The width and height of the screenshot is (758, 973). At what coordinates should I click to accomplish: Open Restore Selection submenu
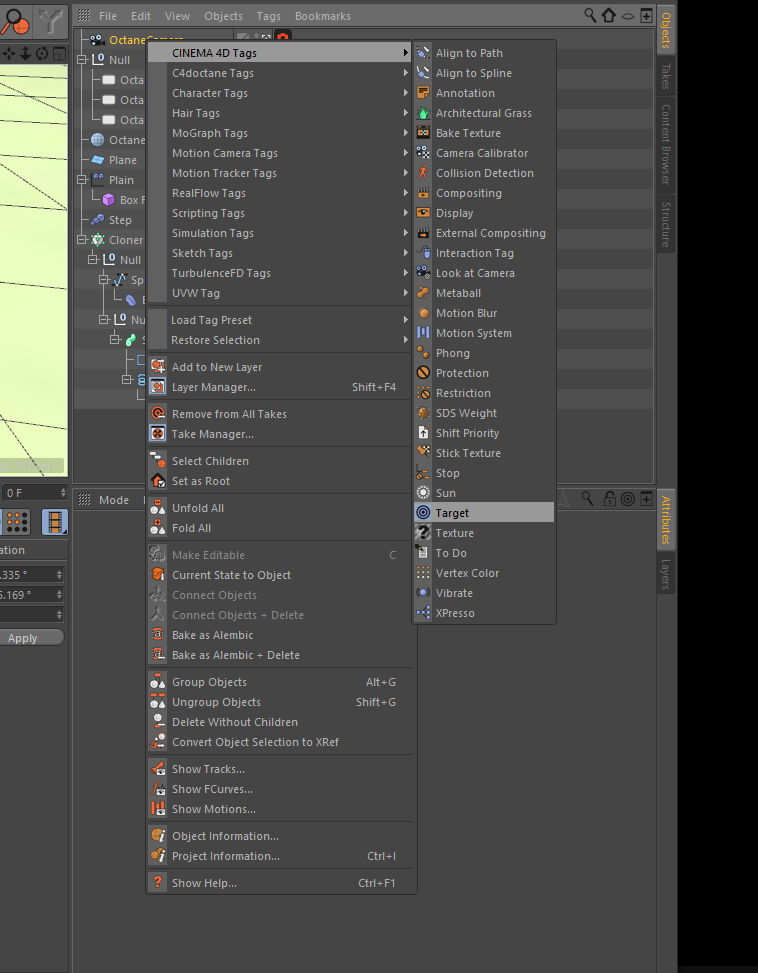pyautogui.click(x=280, y=340)
